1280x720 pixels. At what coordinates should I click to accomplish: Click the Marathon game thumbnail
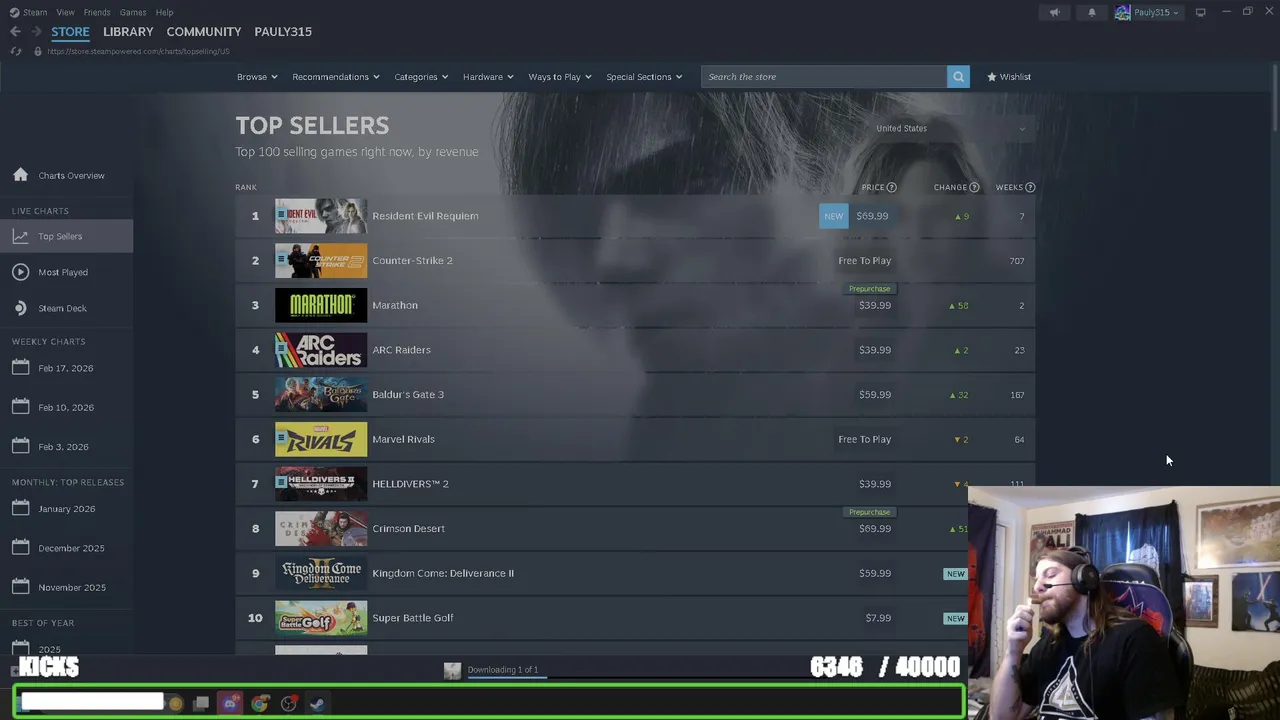(x=321, y=305)
